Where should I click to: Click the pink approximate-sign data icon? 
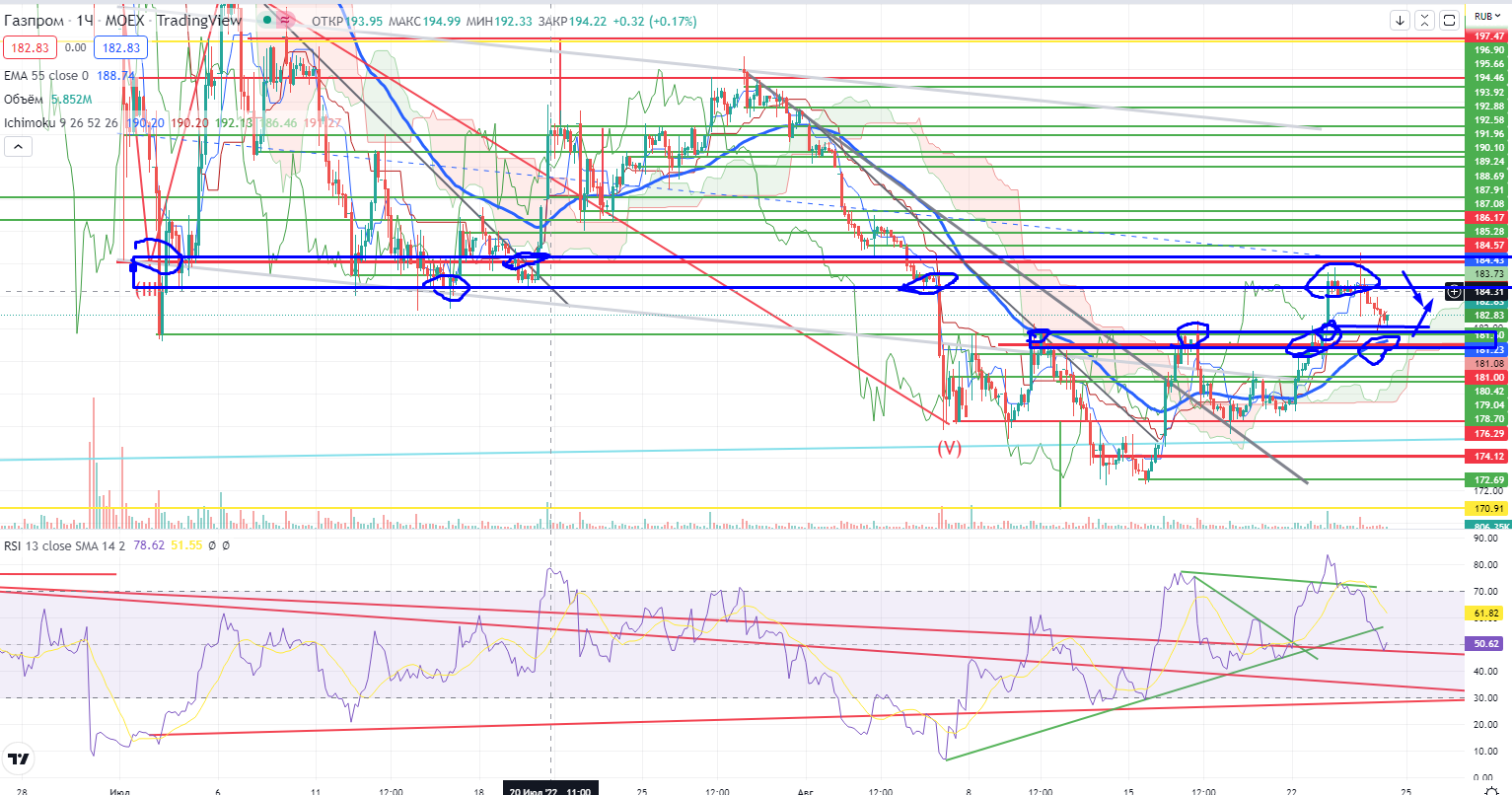click(286, 20)
